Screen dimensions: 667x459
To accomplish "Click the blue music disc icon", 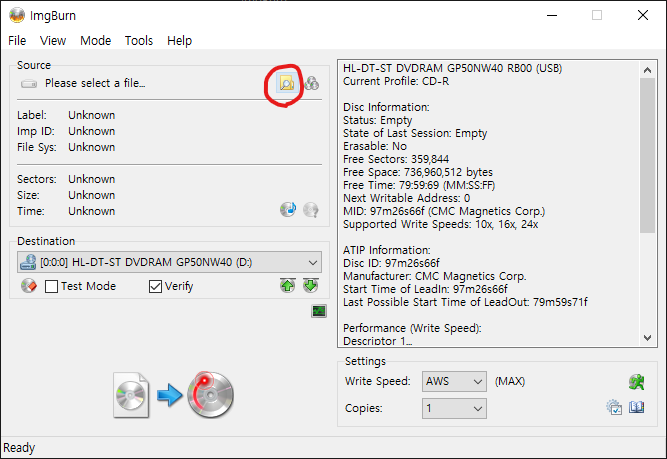I will 288,210.
